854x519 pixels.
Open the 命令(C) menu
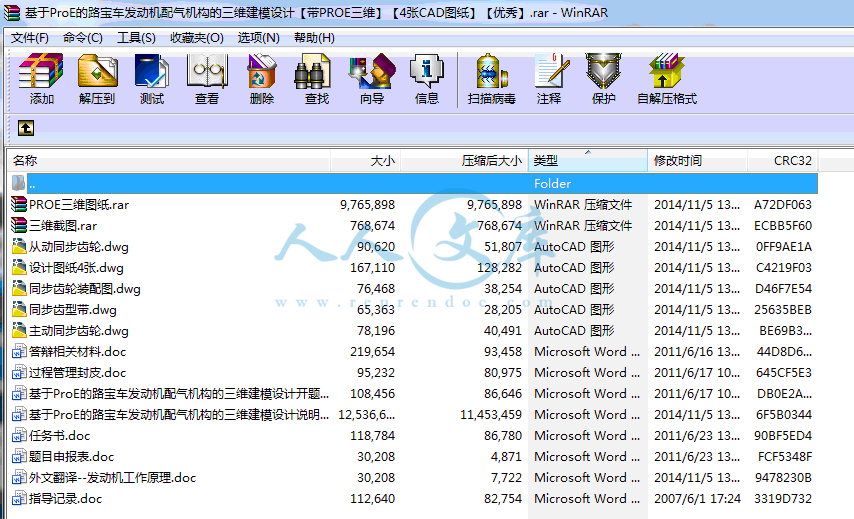tap(83, 38)
